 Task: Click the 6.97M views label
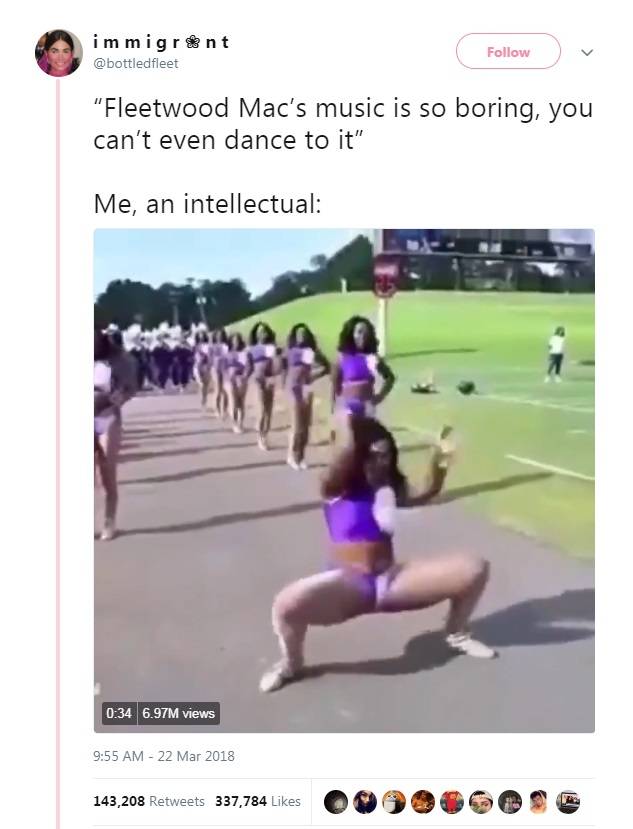click(x=178, y=713)
